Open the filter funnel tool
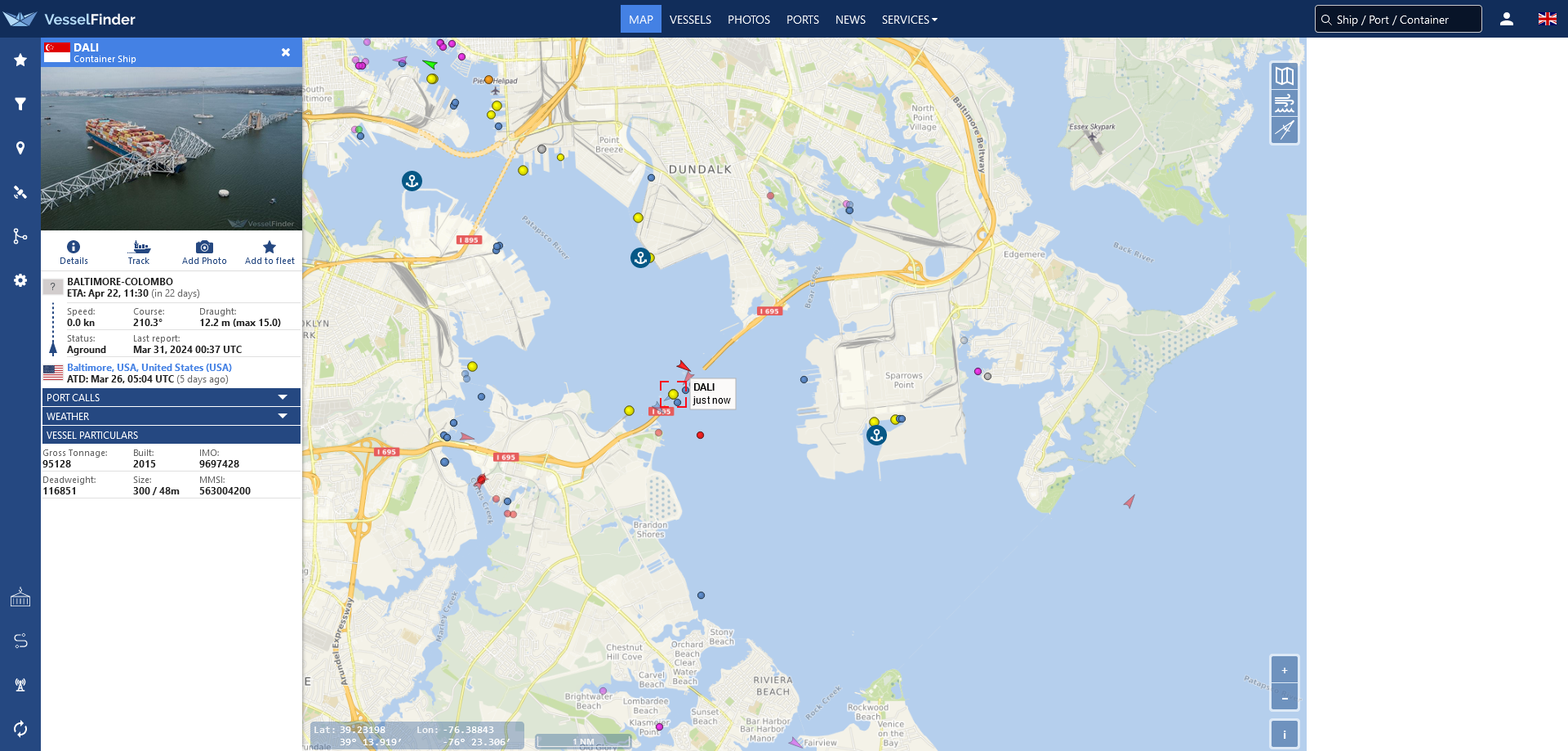 (x=20, y=104)
